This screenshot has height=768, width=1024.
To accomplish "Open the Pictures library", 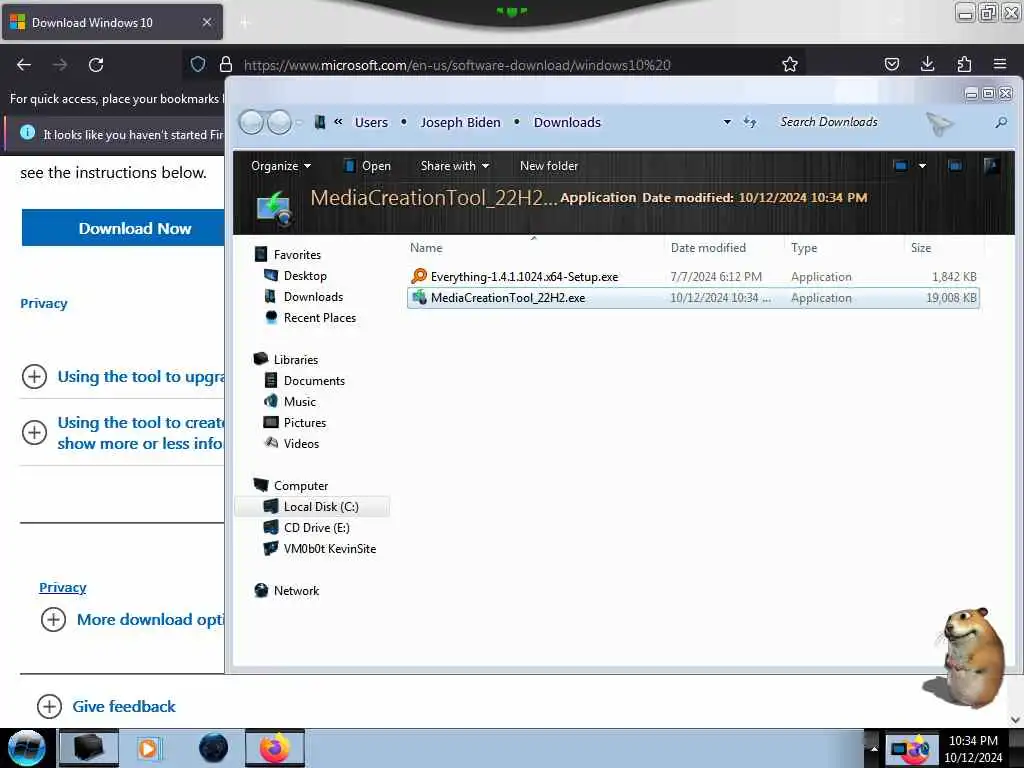I will point(305,423).
